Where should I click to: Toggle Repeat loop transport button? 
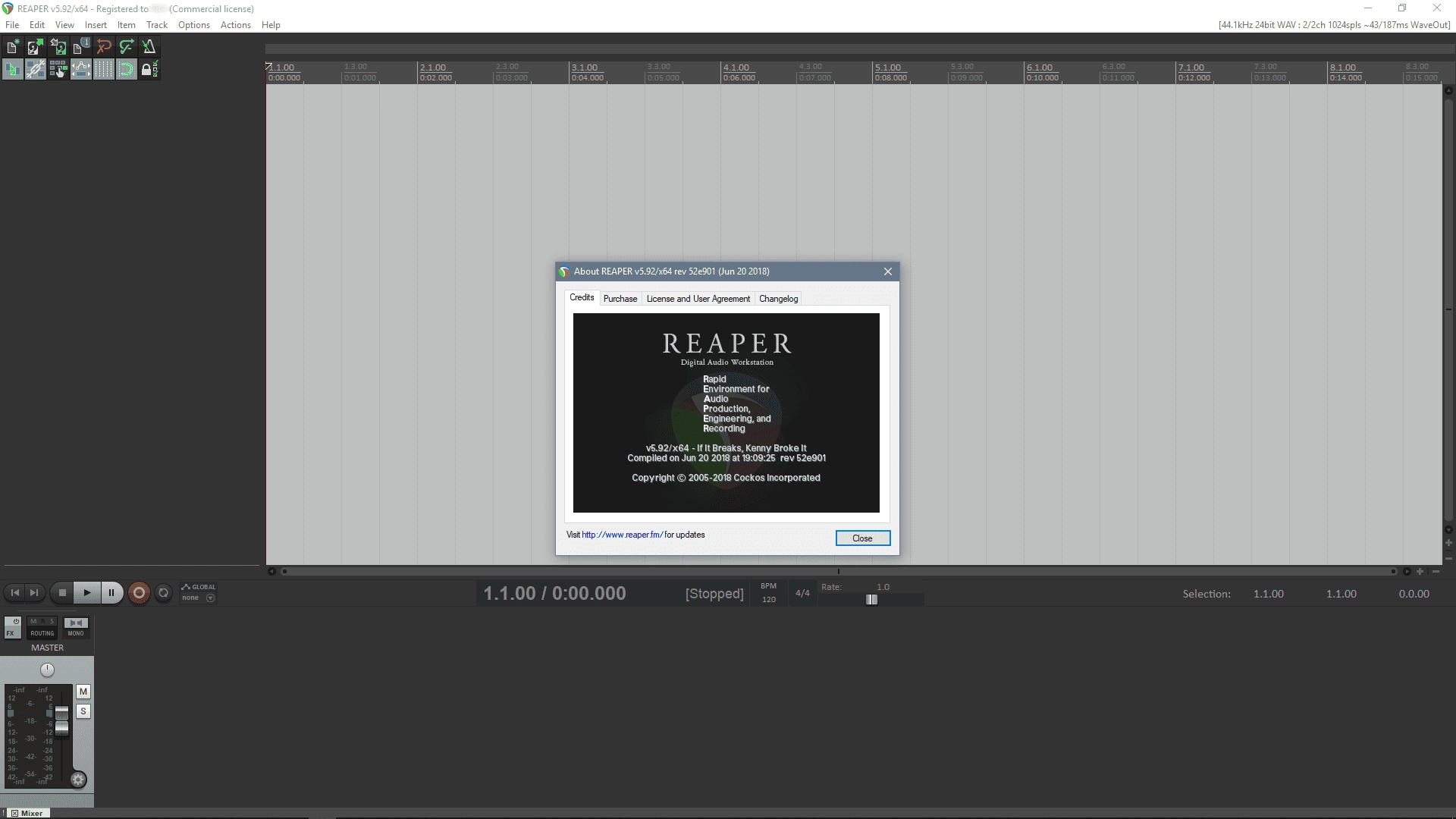point(163,593)
